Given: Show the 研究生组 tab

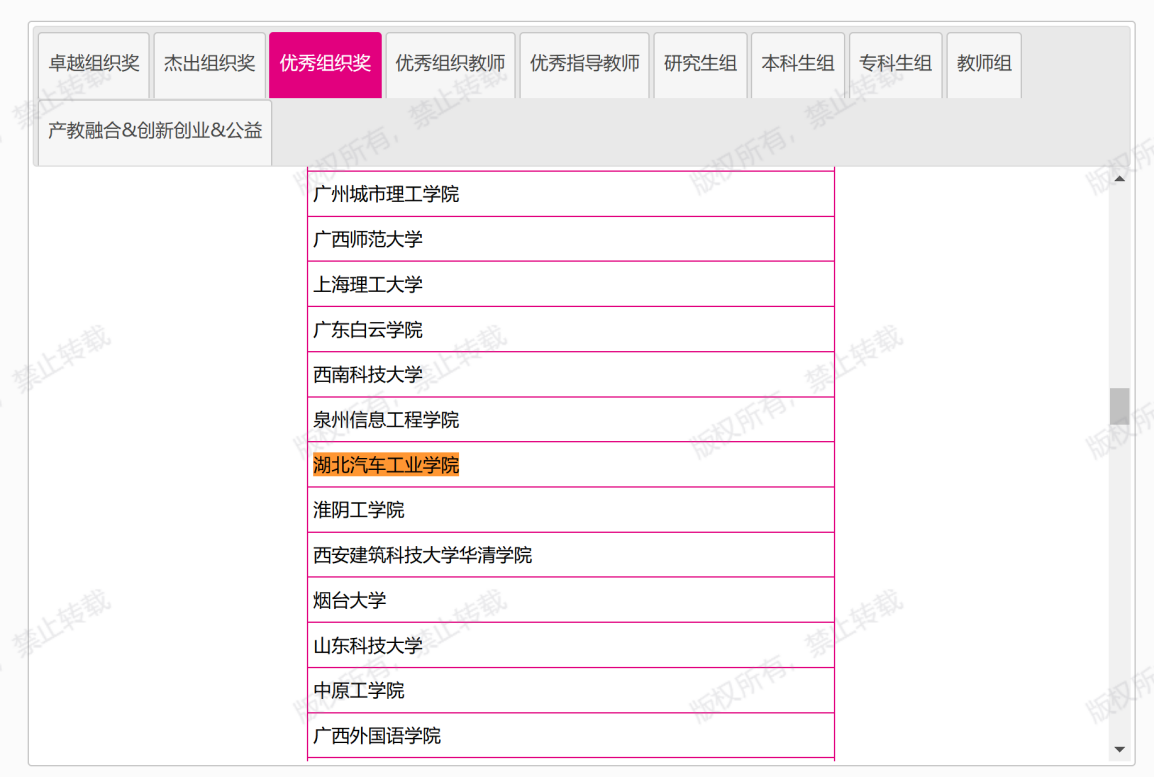Looking at the screenshot, I should (x=700, y=64).
